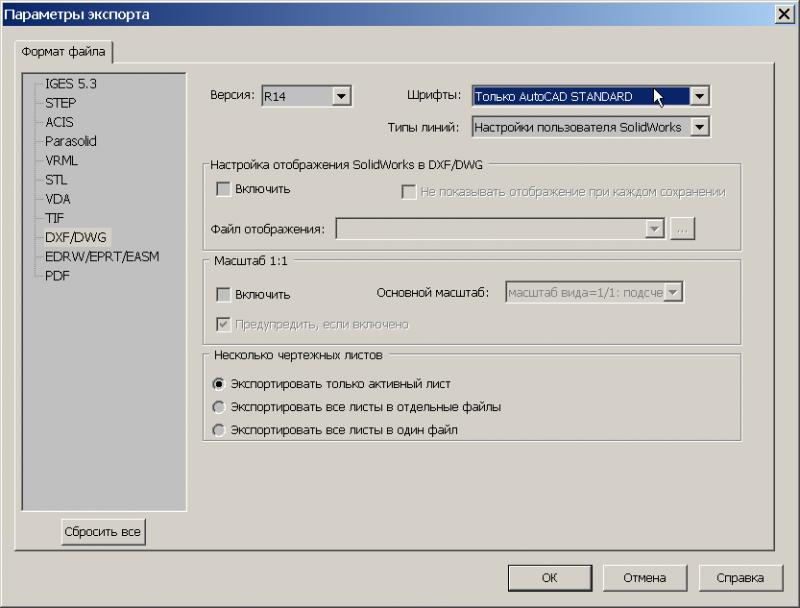Select EDRW/EPRT/EASM format entry
The height and width of the screenshot is (608, 800).
point(101,257)
